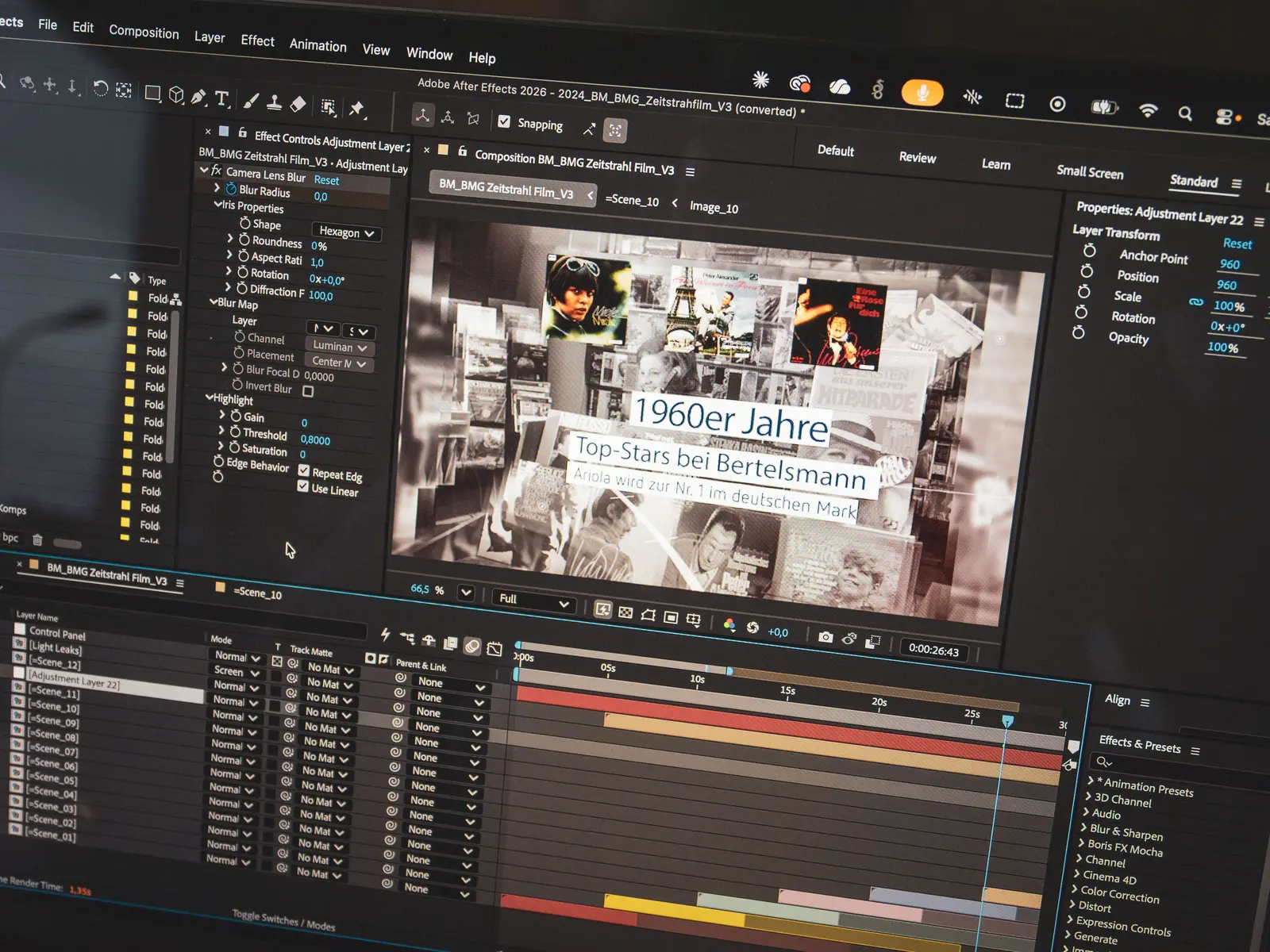Click the region of interest icon in viewer

671,617
